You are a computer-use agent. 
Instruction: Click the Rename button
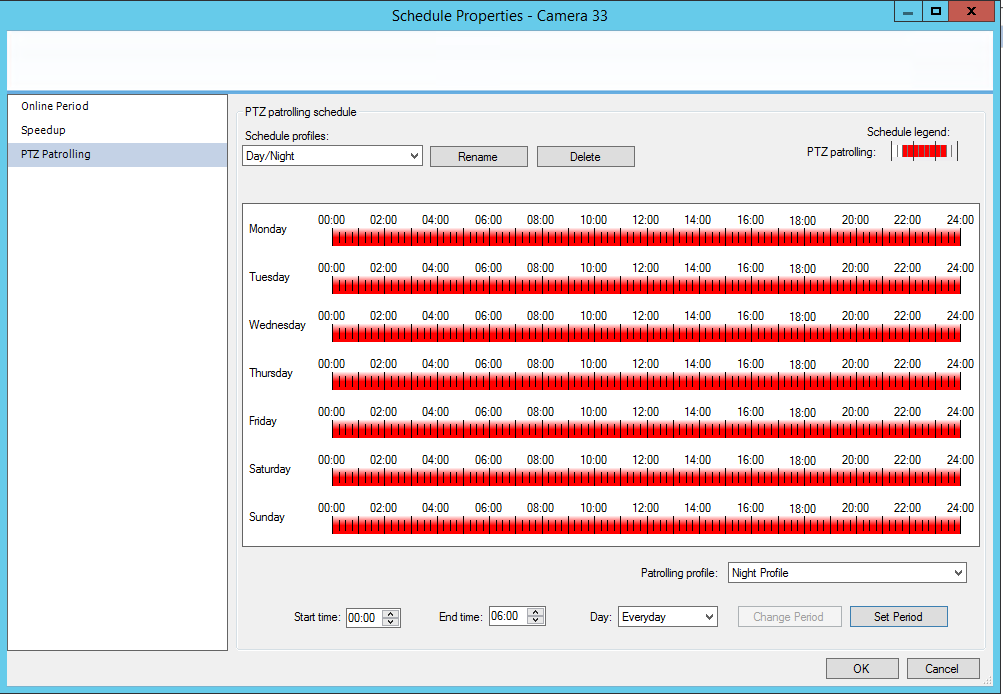478,156
